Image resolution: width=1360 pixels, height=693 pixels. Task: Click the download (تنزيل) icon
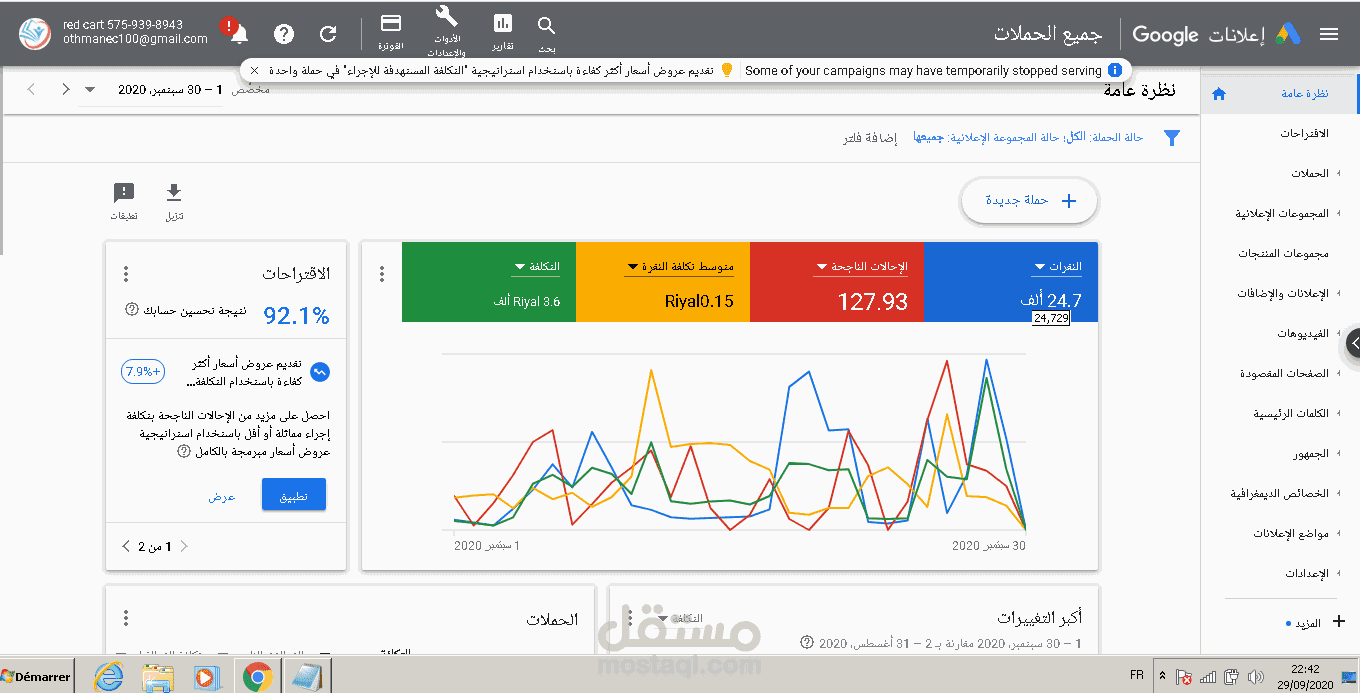(x=174, y=192)
